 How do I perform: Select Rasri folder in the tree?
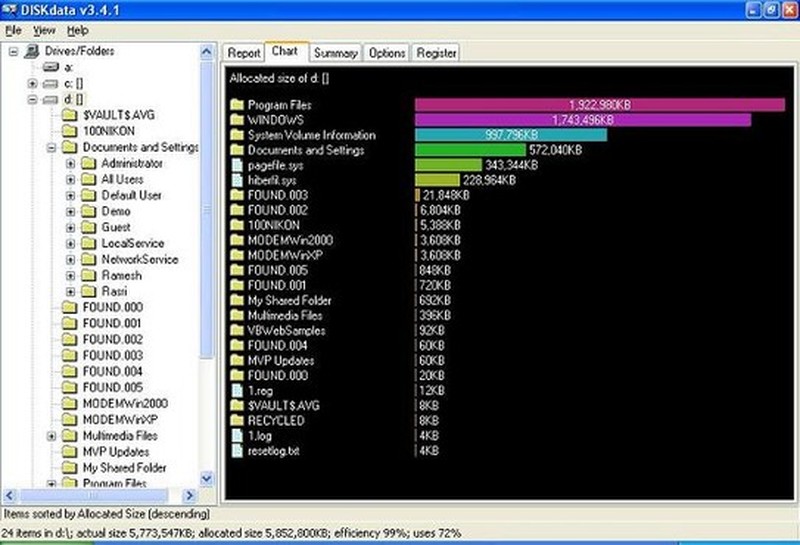(114, 291)
